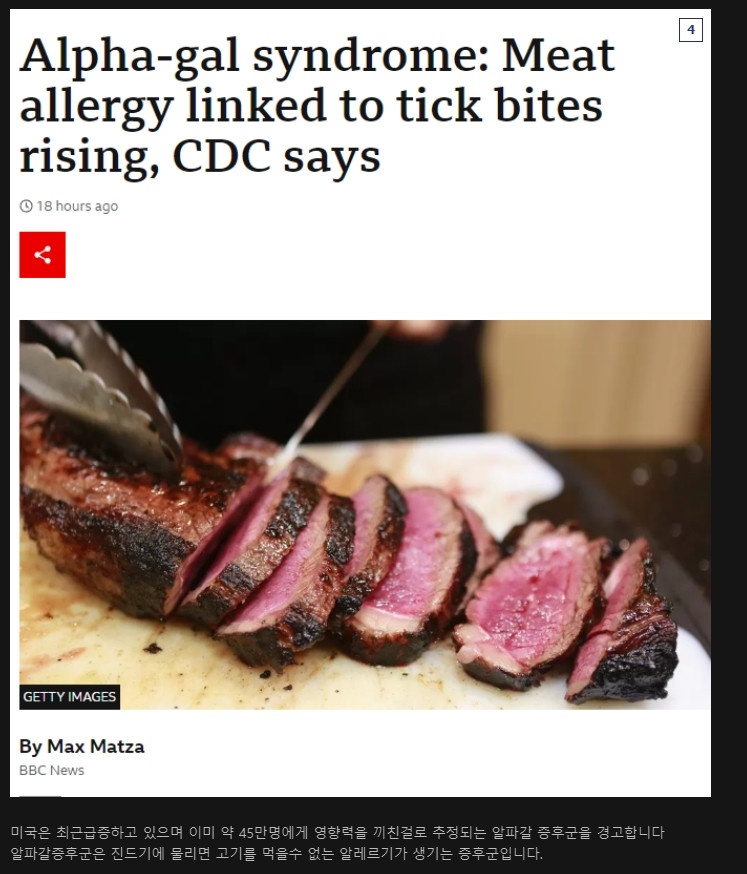Click the second Korean caption line about ticks

pos(277,853)
